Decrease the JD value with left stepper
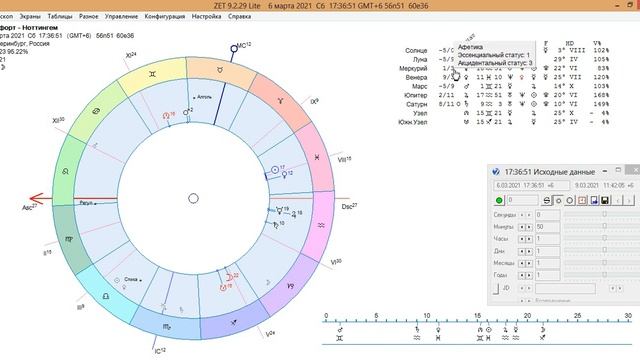Viewport: 640px width, 360px height. pyautogui.click(x=522, y=289)
